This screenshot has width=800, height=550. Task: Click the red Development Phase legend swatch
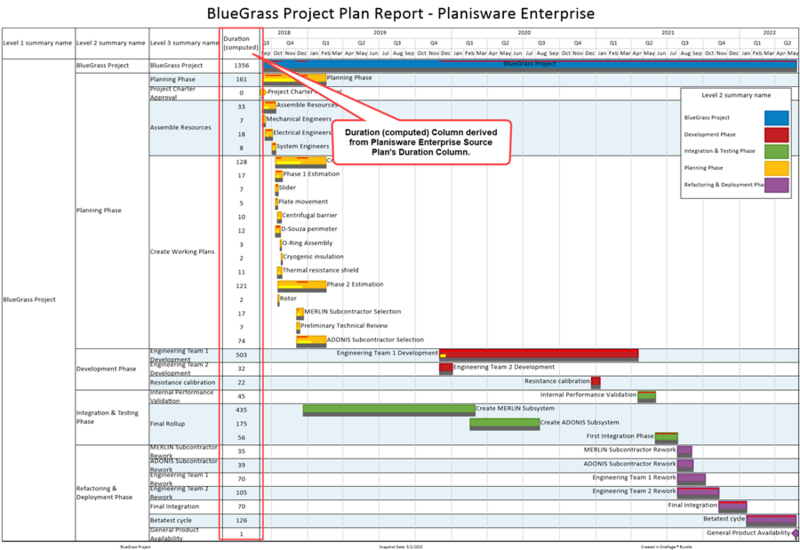pyautogui.click(x=776, y=135)
